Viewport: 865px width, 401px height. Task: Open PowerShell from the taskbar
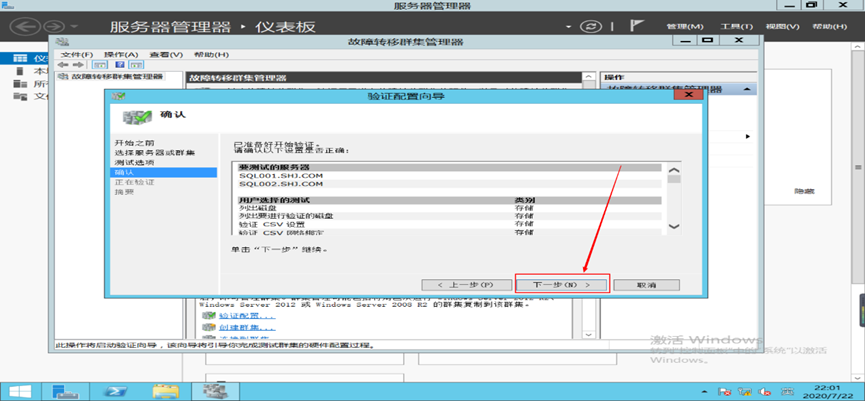tap(117, 391)
